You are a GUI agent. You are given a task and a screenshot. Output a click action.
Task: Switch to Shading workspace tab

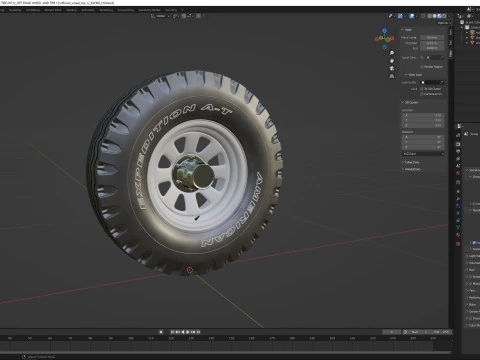coord(71,10)
